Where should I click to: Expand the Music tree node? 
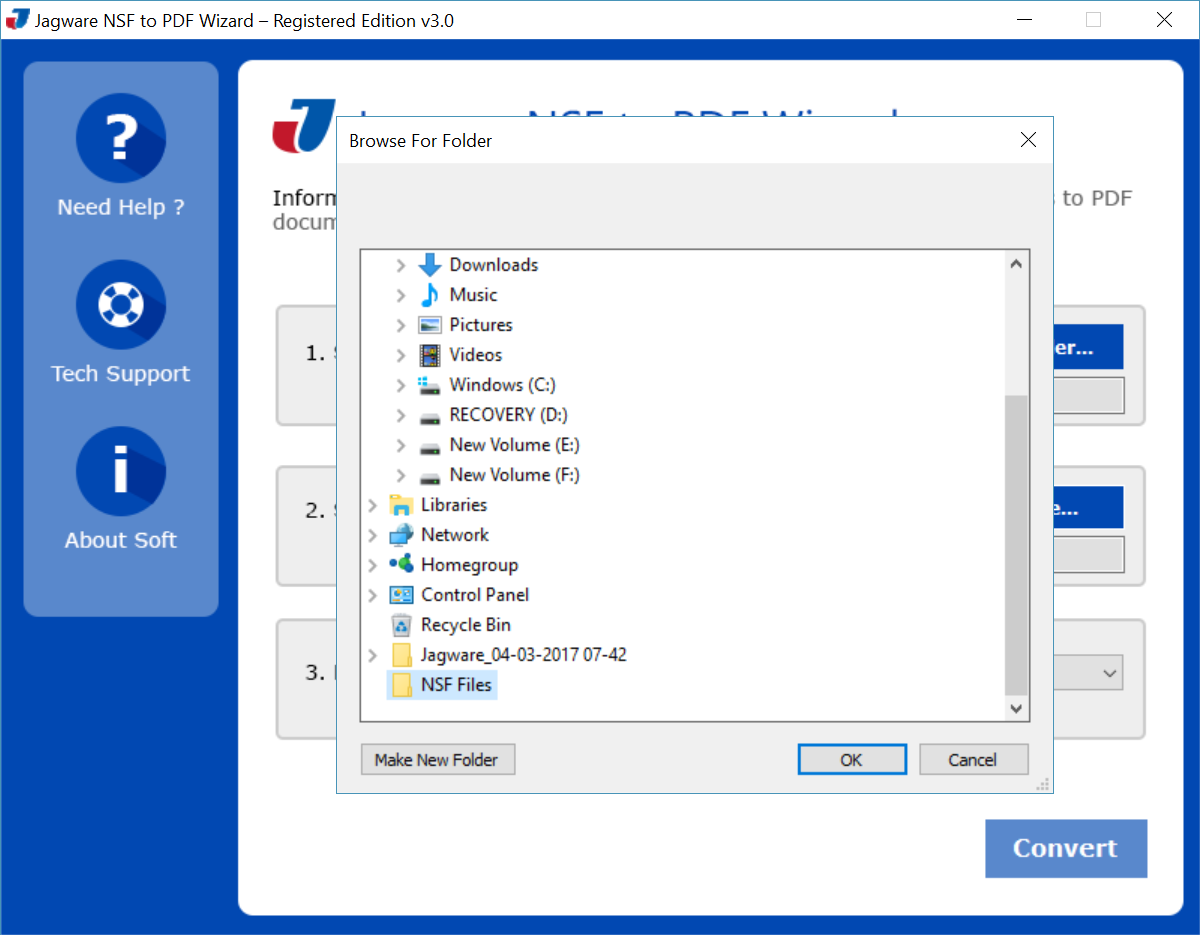point(401,295)
